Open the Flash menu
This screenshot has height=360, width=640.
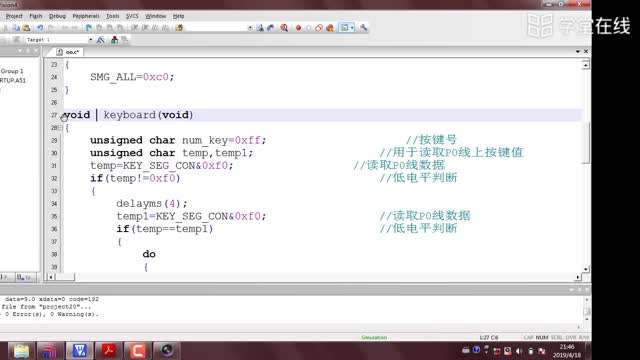coord(36,16)
